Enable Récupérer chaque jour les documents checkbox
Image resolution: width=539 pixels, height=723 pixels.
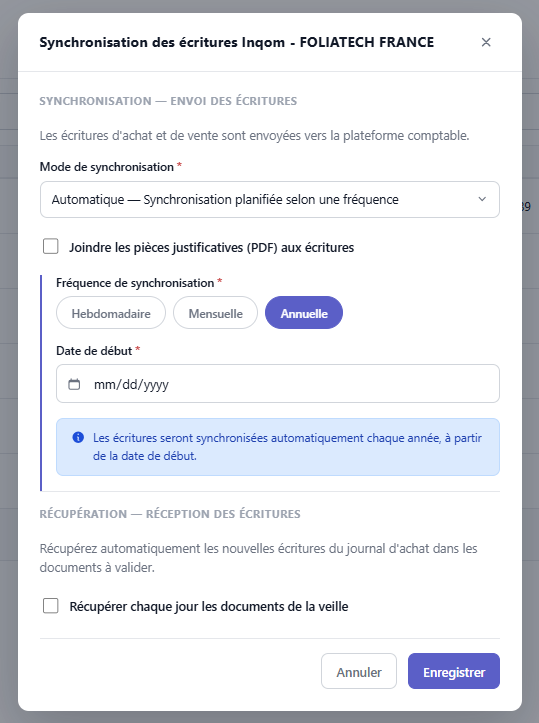coord(51,606)
